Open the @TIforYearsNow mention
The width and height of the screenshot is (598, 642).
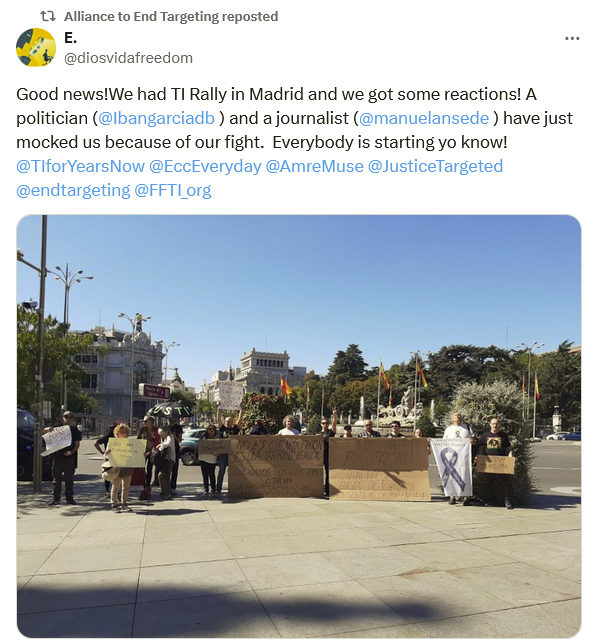[81, 166]
